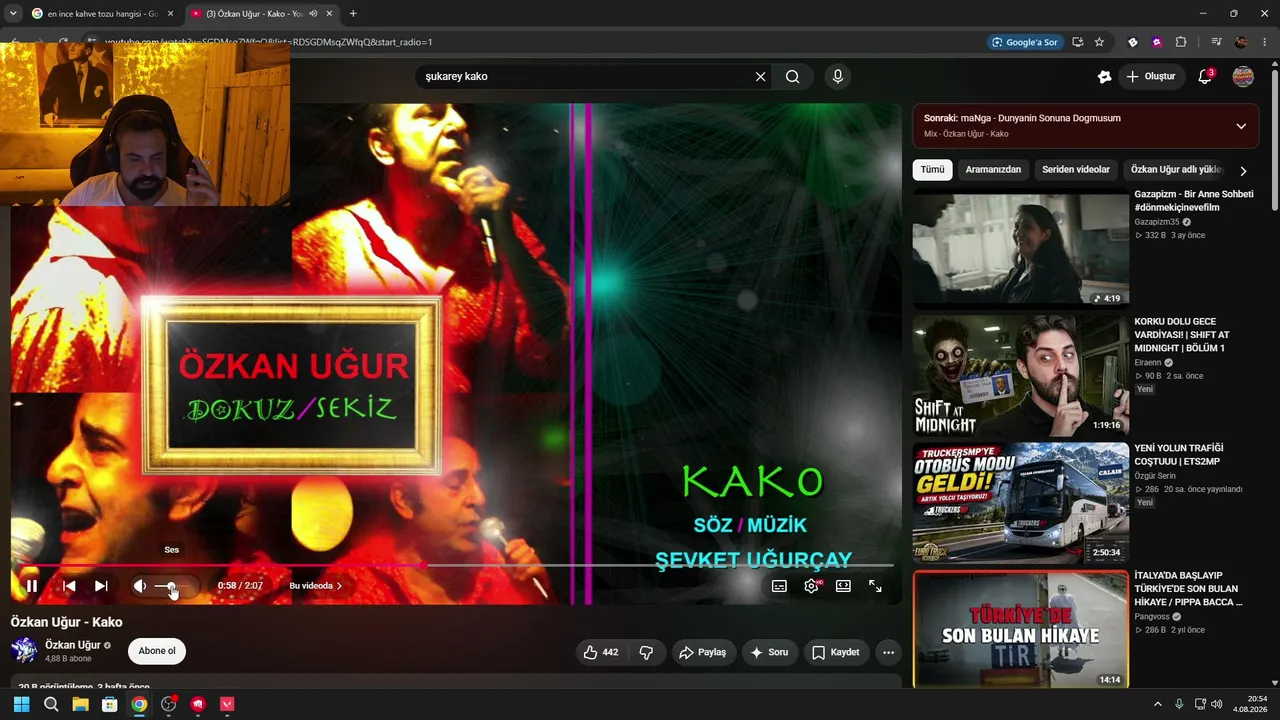
Task: Click the 'Paylaş' share button
Action: coord(702,652)
